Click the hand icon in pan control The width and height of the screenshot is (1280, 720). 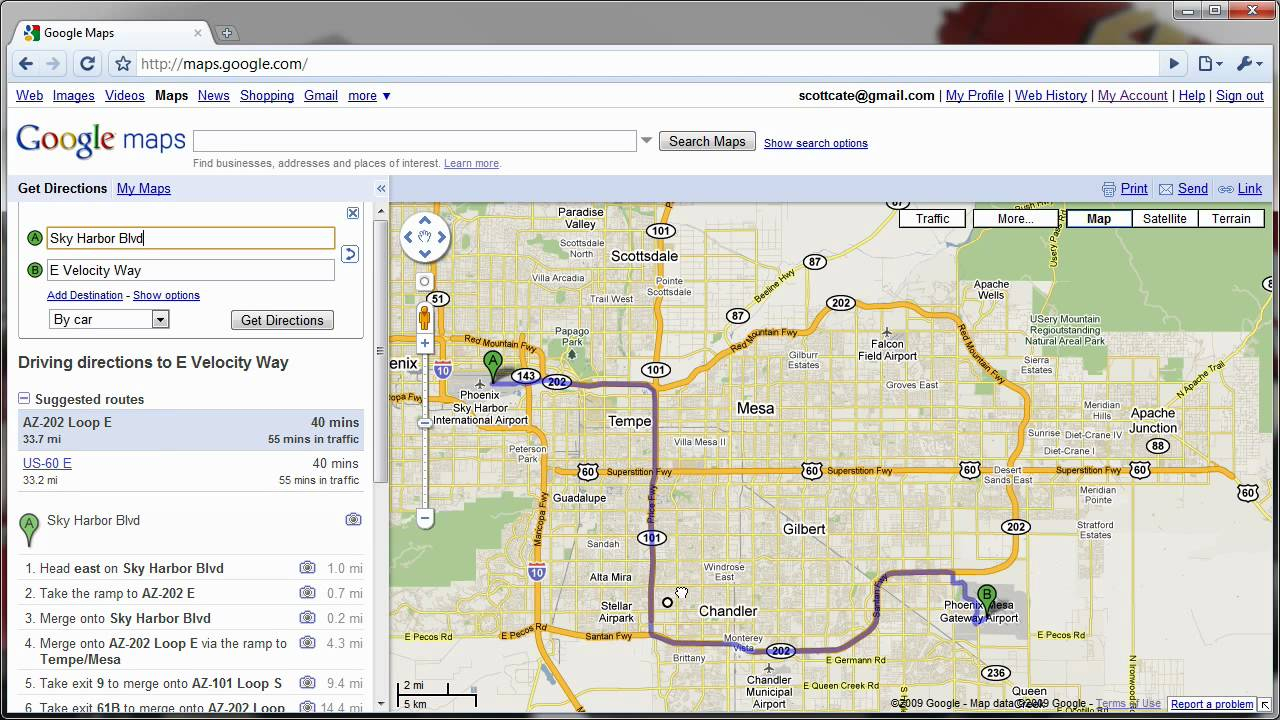coord(425,237)
